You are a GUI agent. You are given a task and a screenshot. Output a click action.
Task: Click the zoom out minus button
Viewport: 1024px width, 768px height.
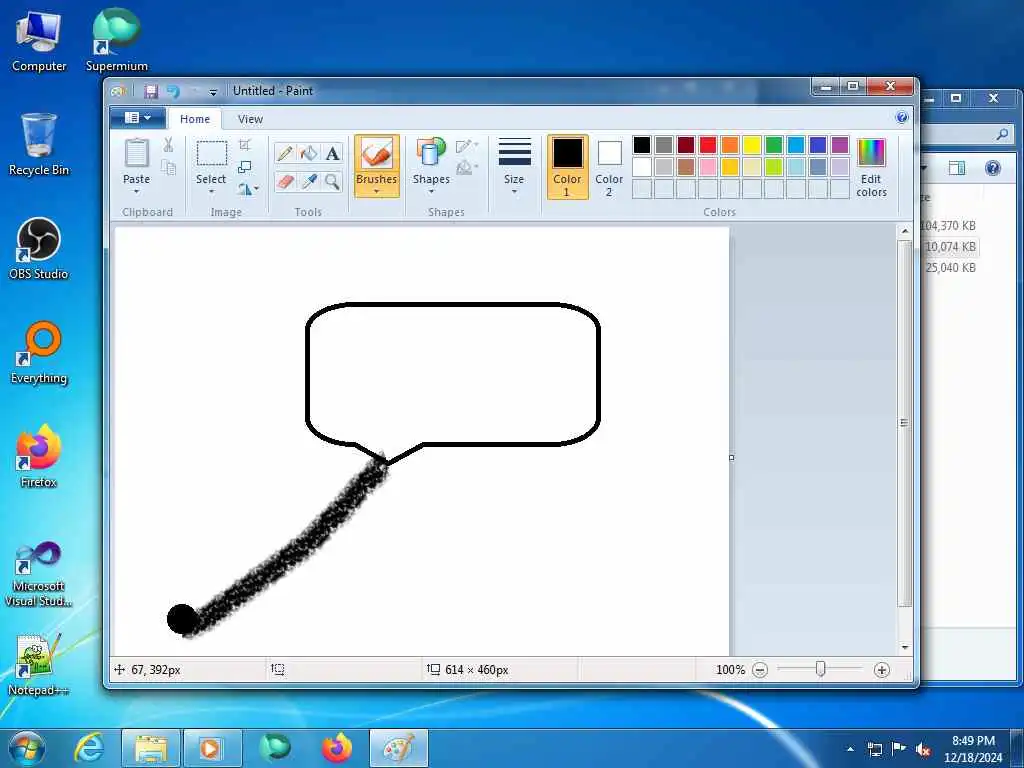click(x=760, y=670)
